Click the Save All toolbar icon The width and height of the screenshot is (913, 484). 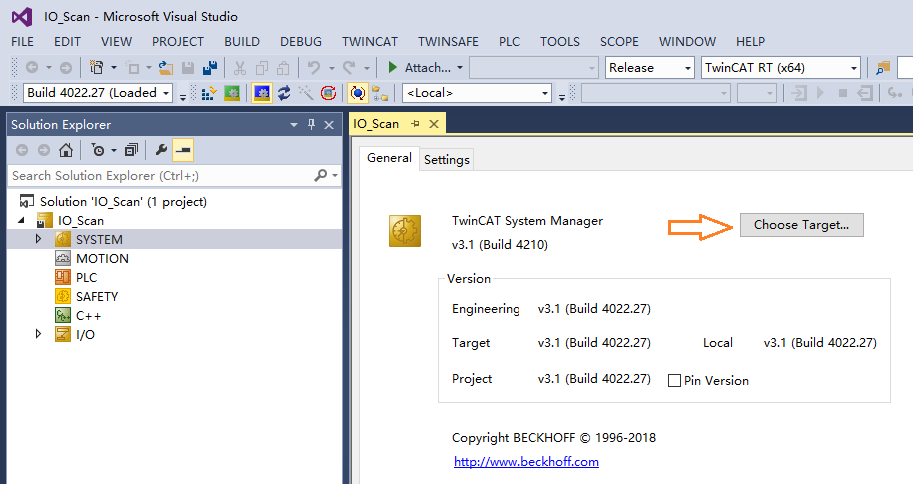210,68
